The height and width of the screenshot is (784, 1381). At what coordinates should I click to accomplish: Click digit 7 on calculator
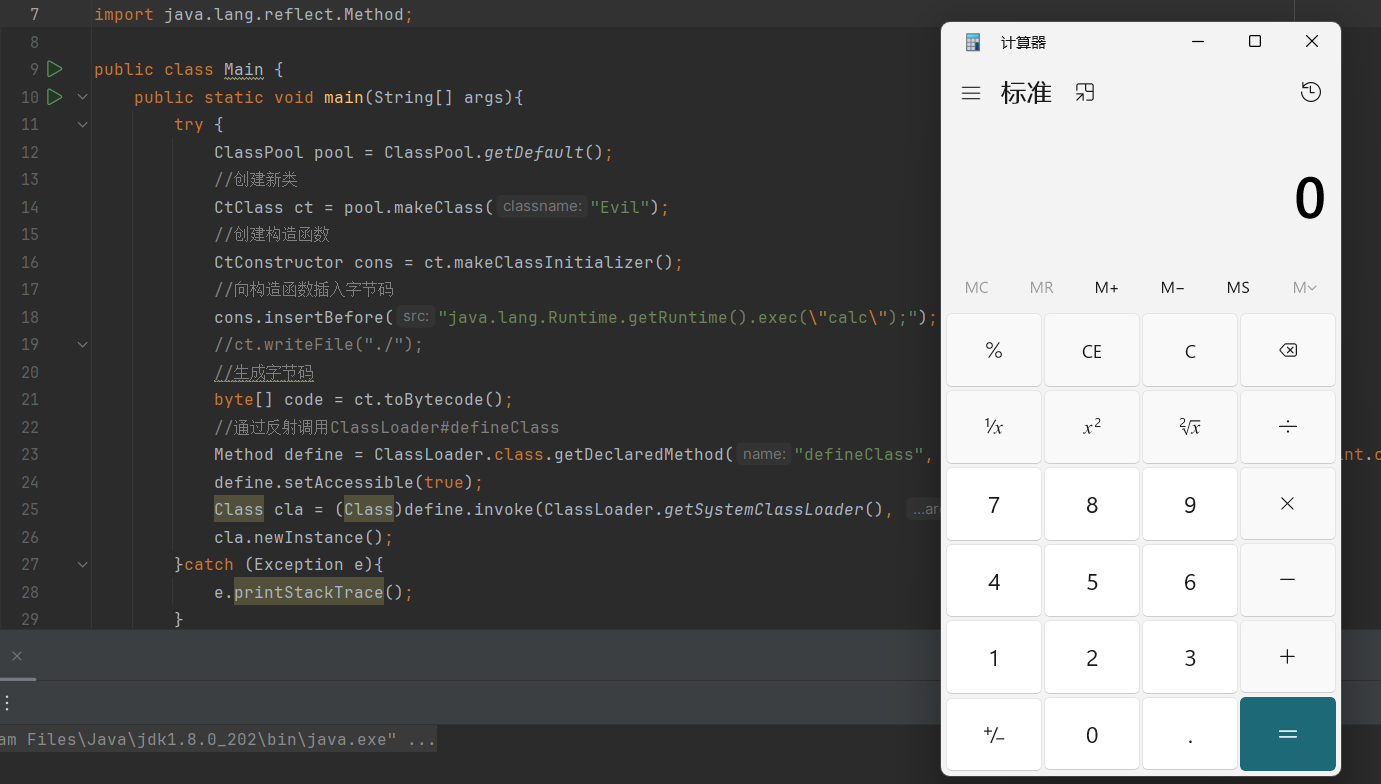point(994,504)
